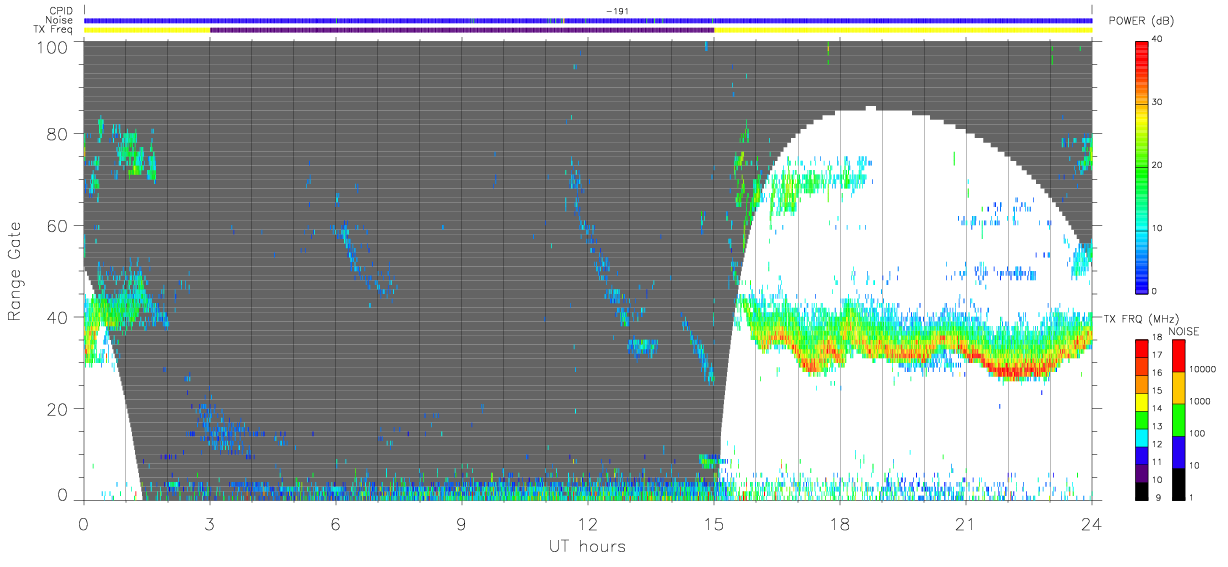Click the 21 tick on UT hours axis
The width and height of the screenshot is (1228, 567).
coord(966,523)
